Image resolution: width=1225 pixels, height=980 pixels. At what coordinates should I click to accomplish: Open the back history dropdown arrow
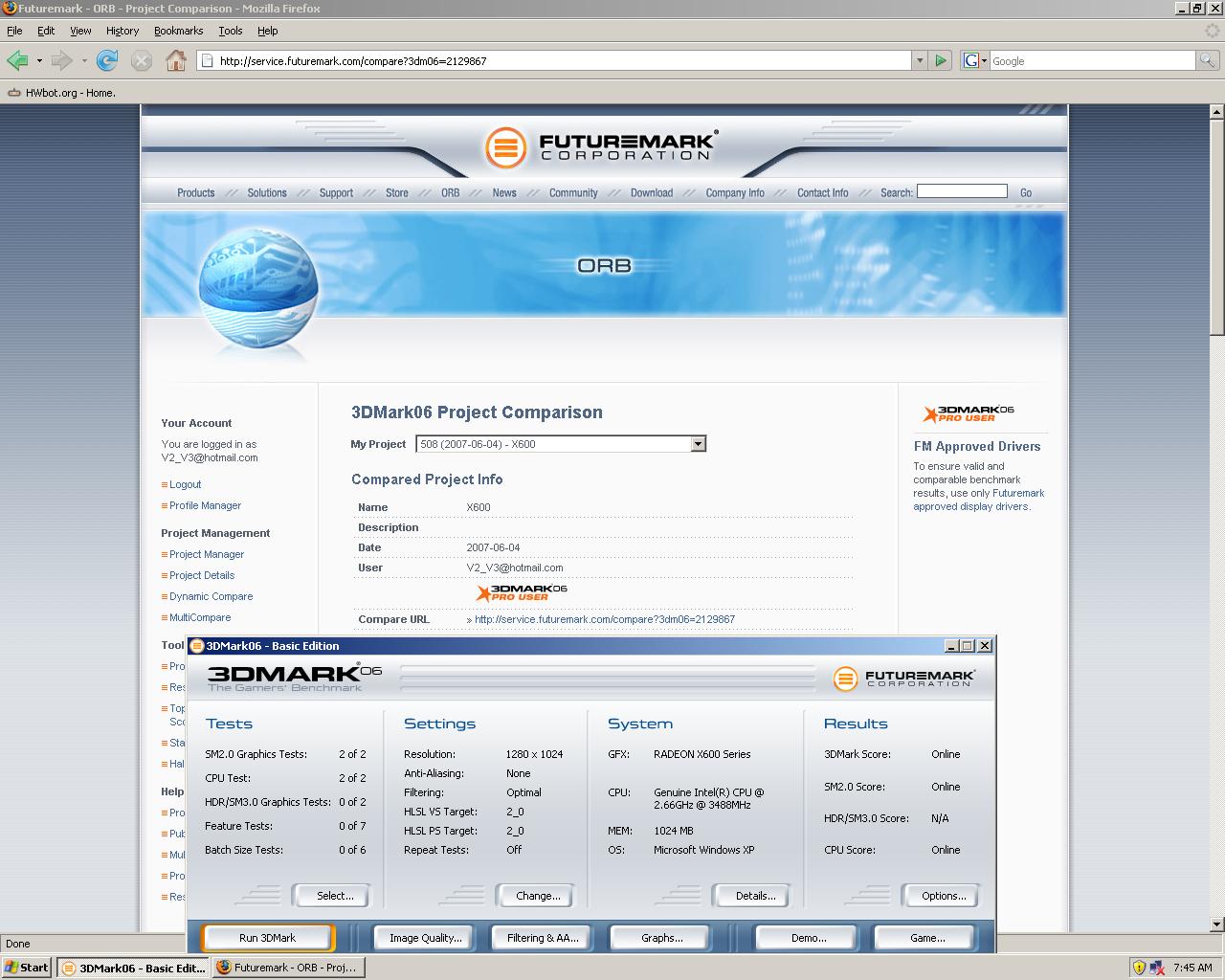pos(39,60)
